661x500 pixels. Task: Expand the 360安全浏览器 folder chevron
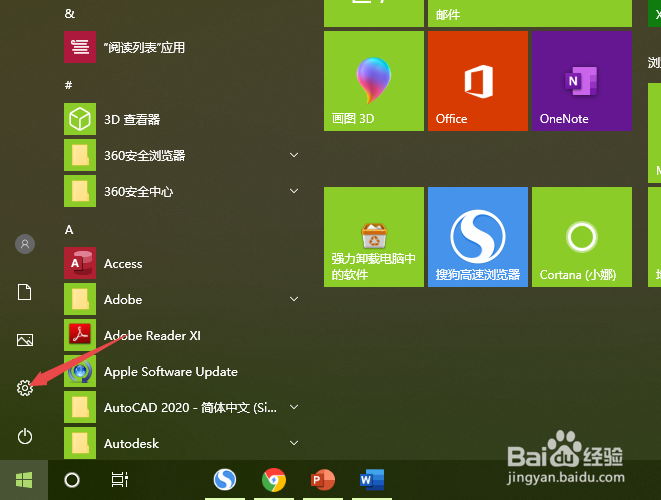(x=294, y=155)
